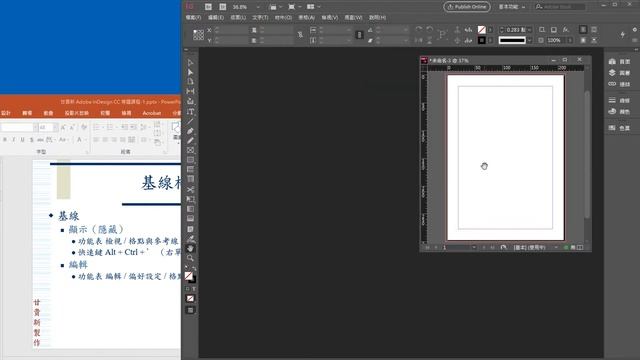This screenshot has height=360, width=640.
Task: Click the Quick Apply lightning icon
Action: pyautogui.click(x=622, y=35)
